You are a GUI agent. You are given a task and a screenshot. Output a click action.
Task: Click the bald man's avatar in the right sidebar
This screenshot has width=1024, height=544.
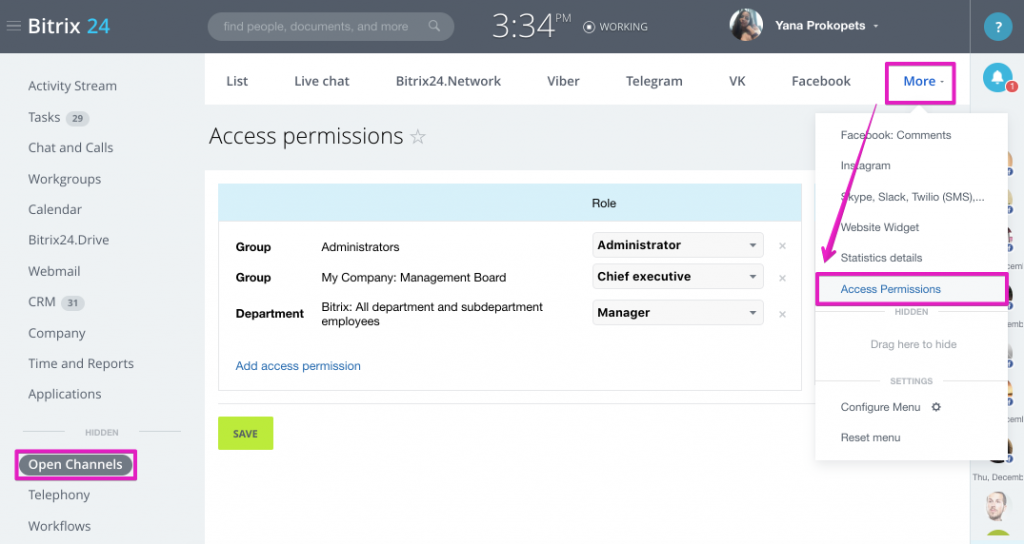point(996,507)
